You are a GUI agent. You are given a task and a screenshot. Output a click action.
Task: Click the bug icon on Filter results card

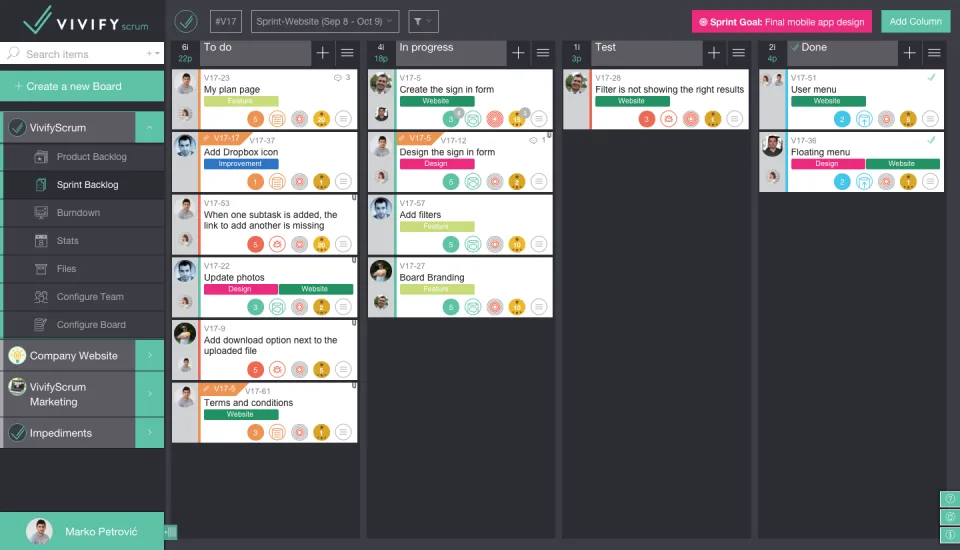[x=669, y=119]
